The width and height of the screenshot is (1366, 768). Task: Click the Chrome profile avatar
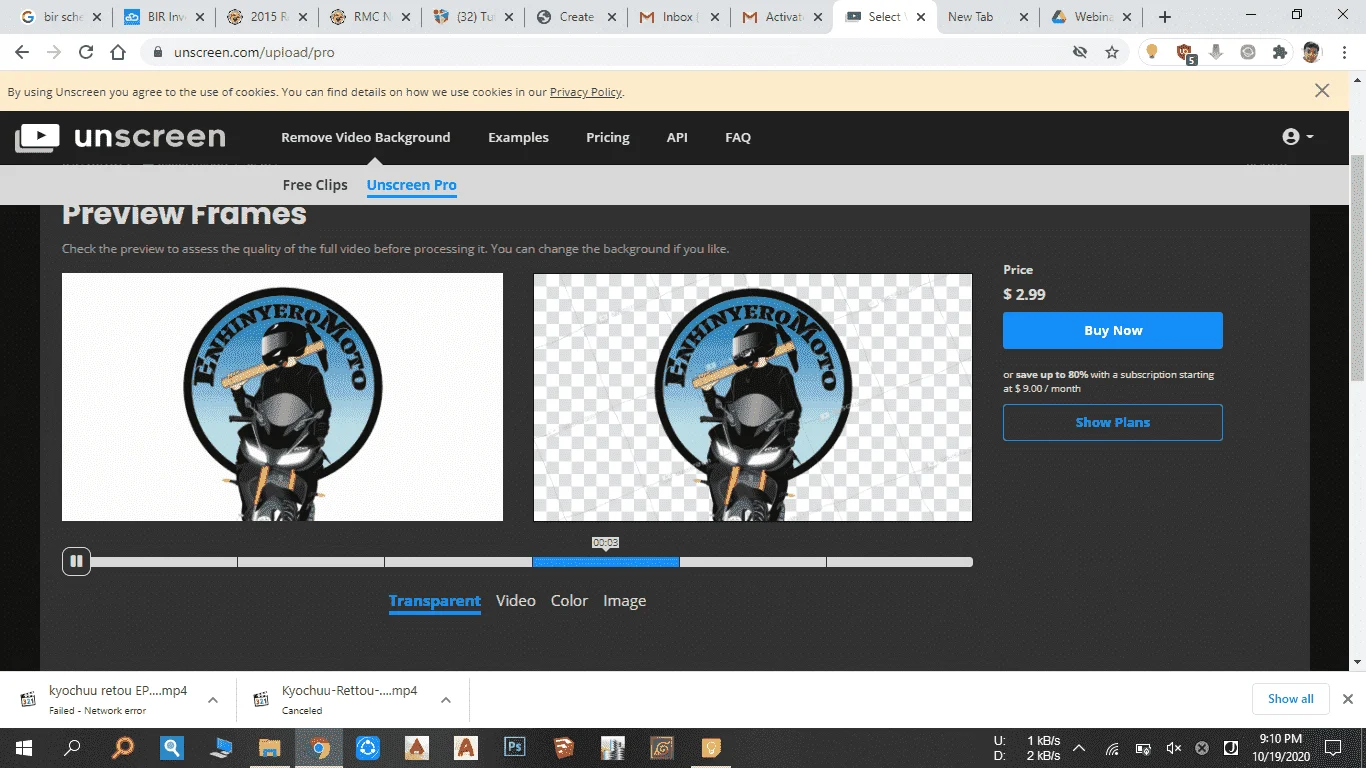pos(1312,52)
